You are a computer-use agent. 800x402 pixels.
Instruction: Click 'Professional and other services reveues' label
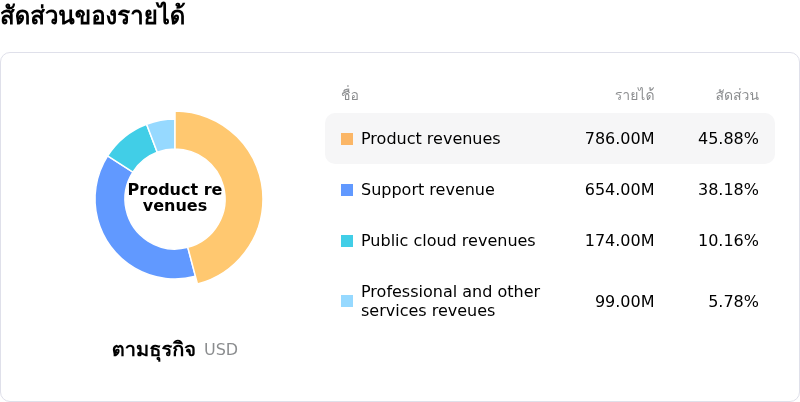pos(450,301)
